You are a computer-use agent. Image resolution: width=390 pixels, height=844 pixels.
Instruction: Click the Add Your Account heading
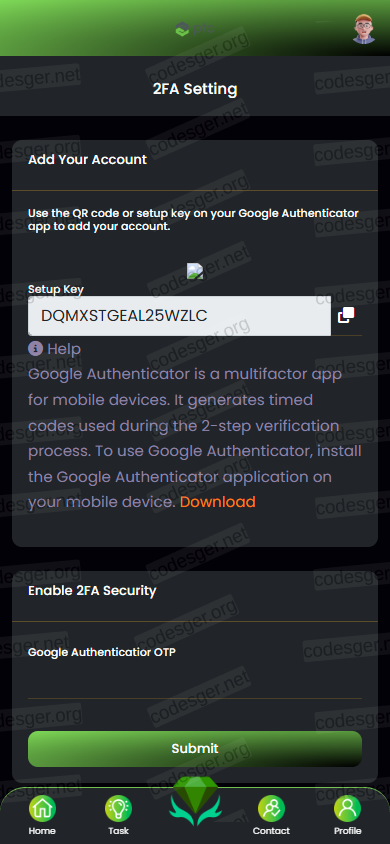88,159
